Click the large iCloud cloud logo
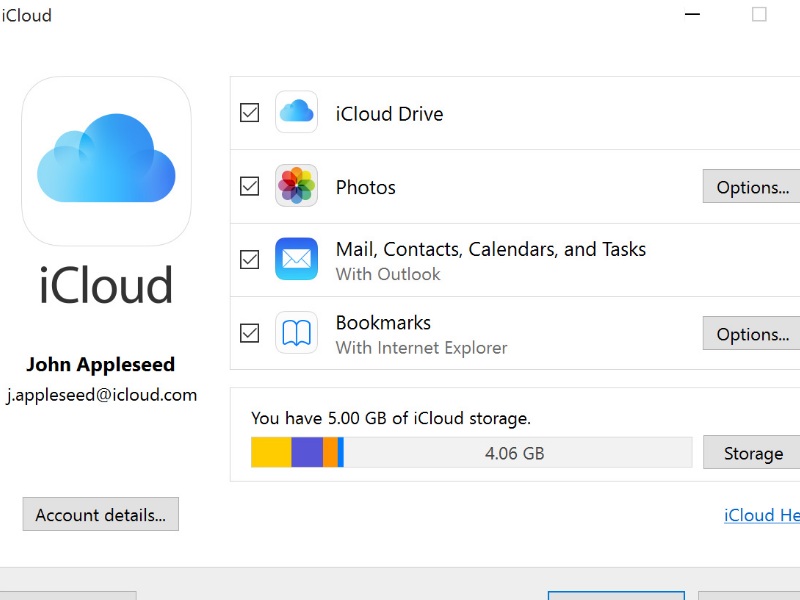The width and height of the screenshot is (800, 600). tap(107, 161)
